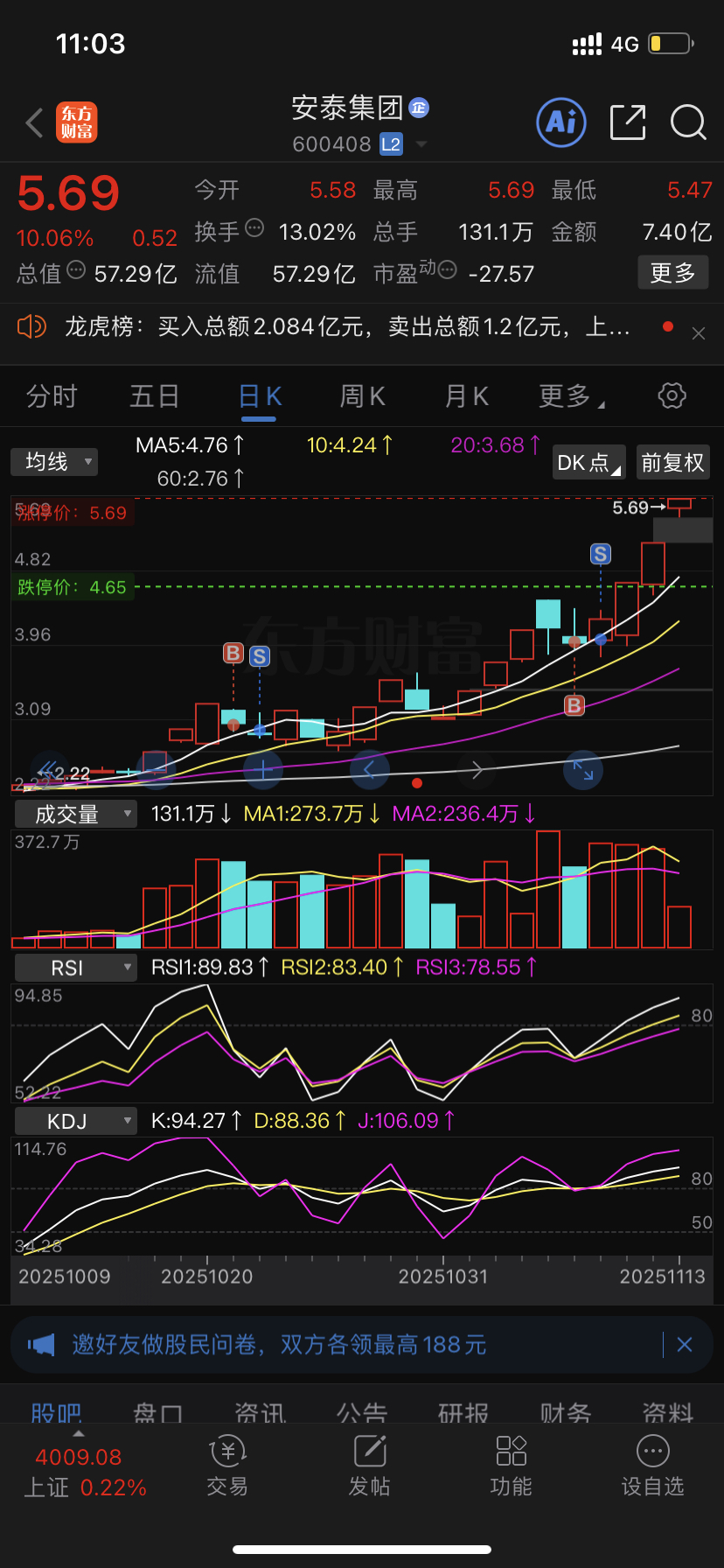Open the 前复权 adjustment selector

[672, 463]
